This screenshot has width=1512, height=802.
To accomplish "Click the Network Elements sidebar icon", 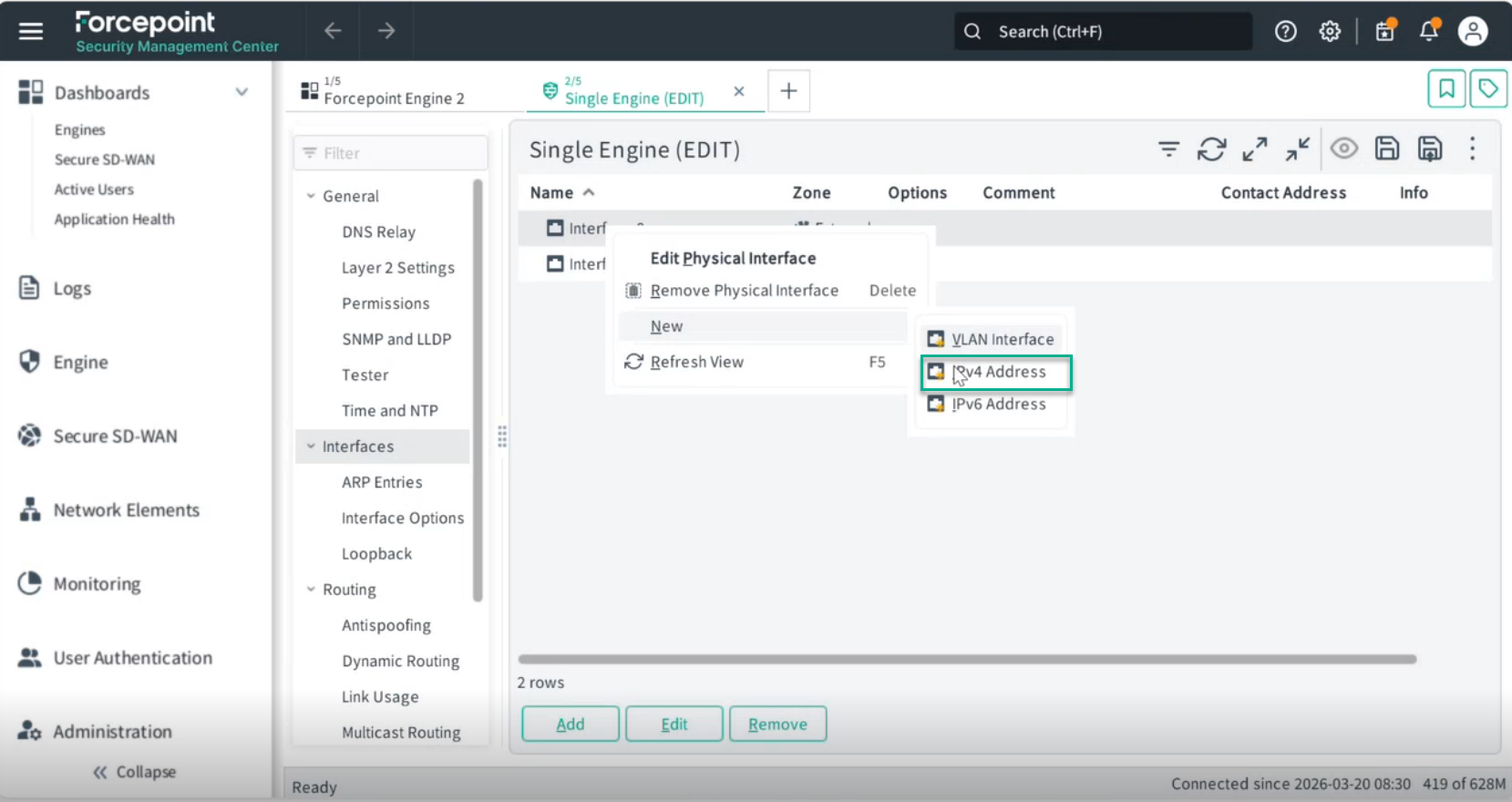I will tap(29, 509).
